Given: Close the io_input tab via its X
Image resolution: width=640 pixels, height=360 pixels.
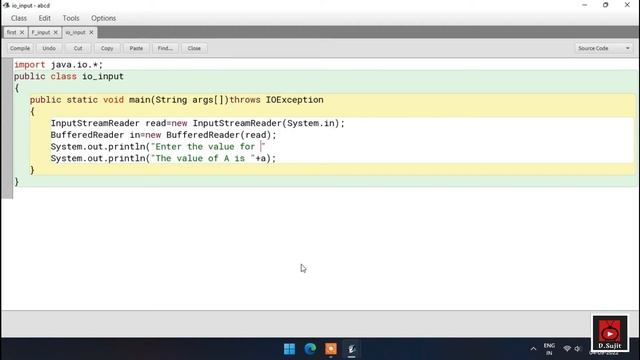Looking at the screenshot, I should (x=91, y=32).
